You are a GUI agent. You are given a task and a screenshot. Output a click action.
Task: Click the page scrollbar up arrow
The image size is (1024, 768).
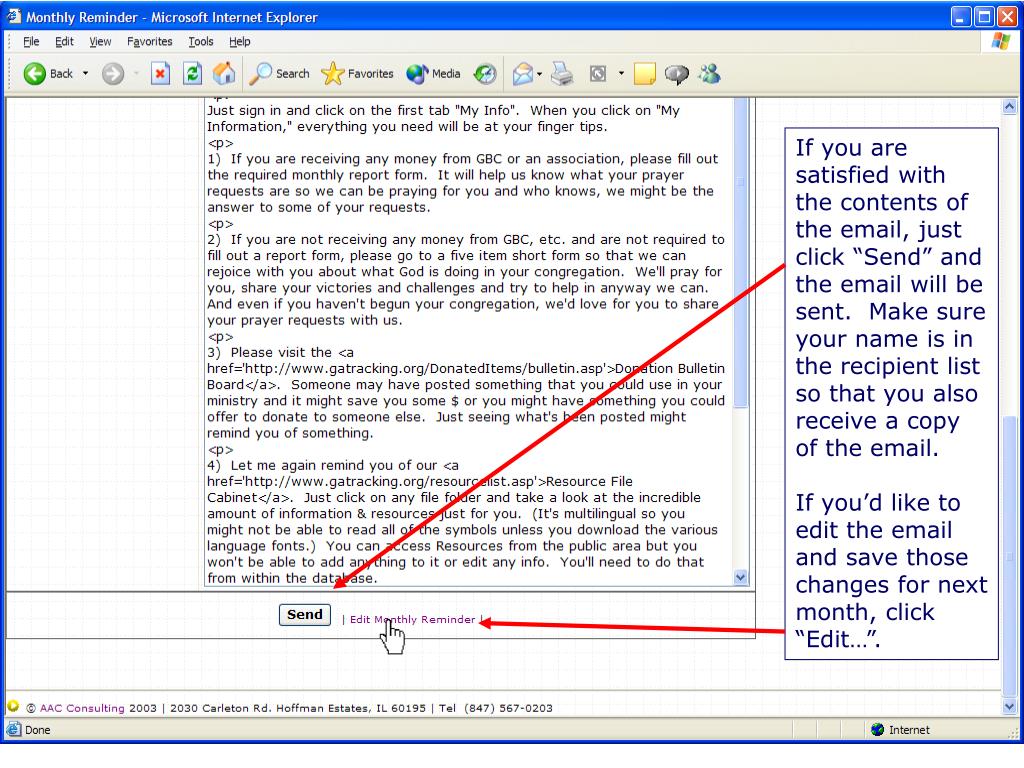(x=1010, y=106)
